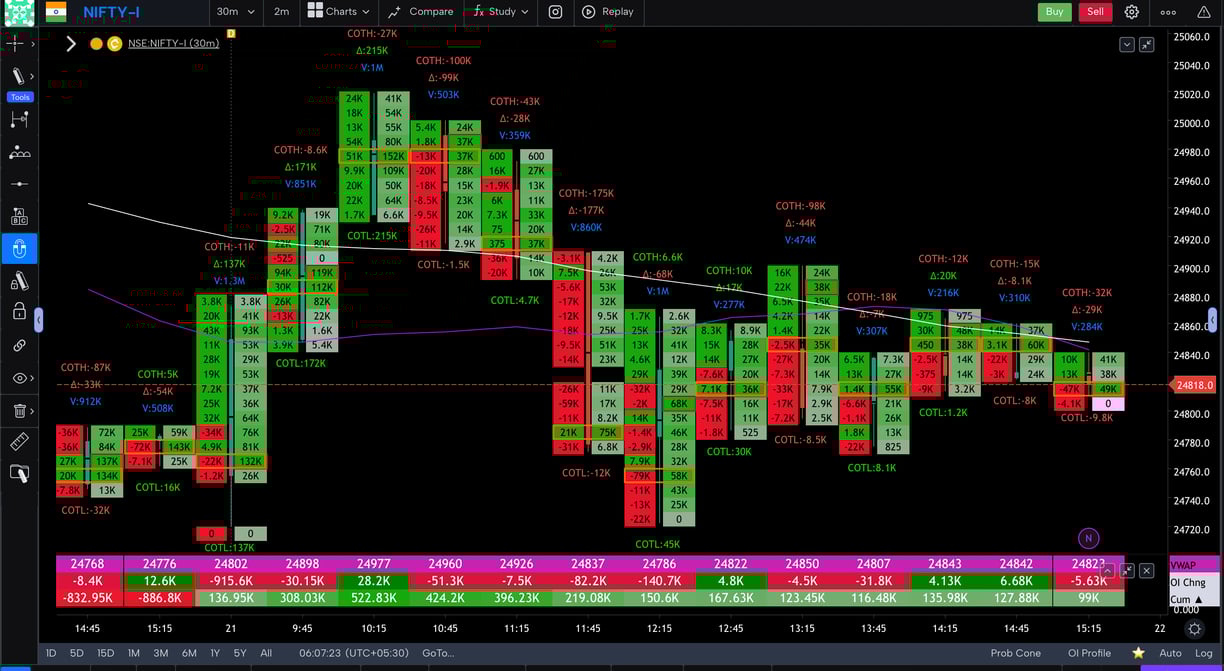Click the GoTo... date button
Screen dimensions: 1224x671
(x=438, y=653)
